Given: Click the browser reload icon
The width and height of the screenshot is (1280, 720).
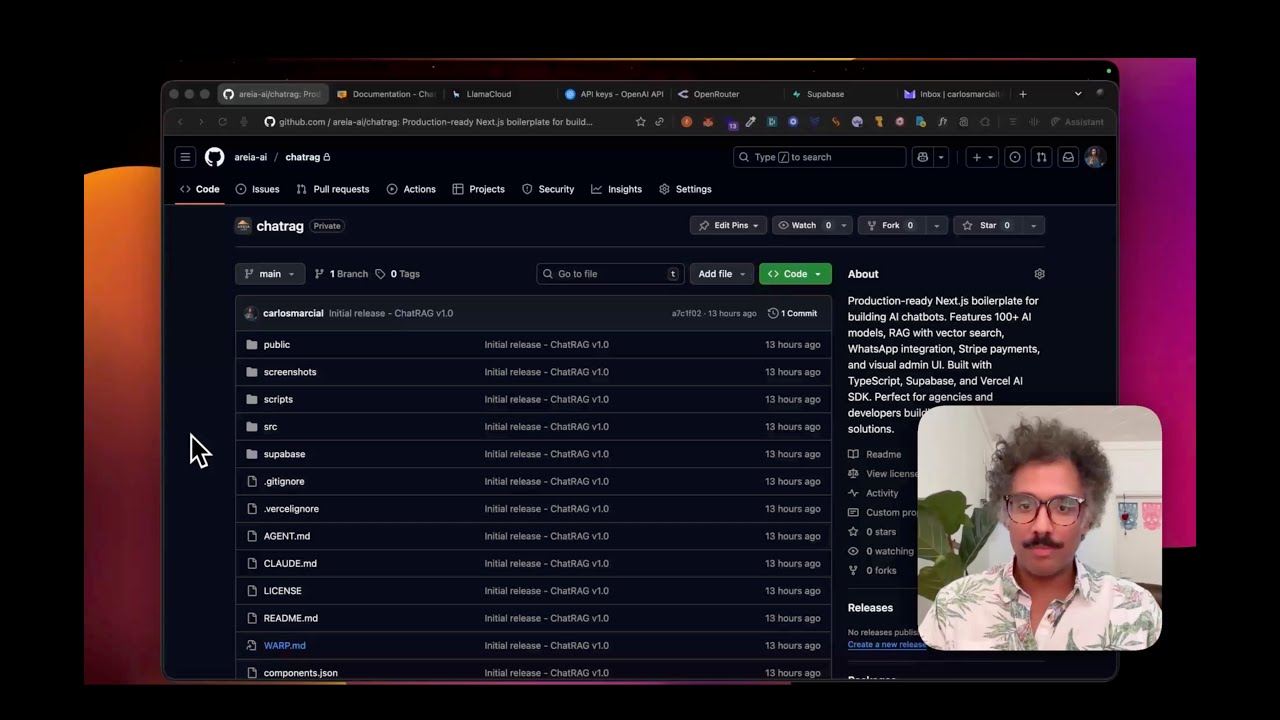Looking at the screenshot, I should tap(222, 122).
